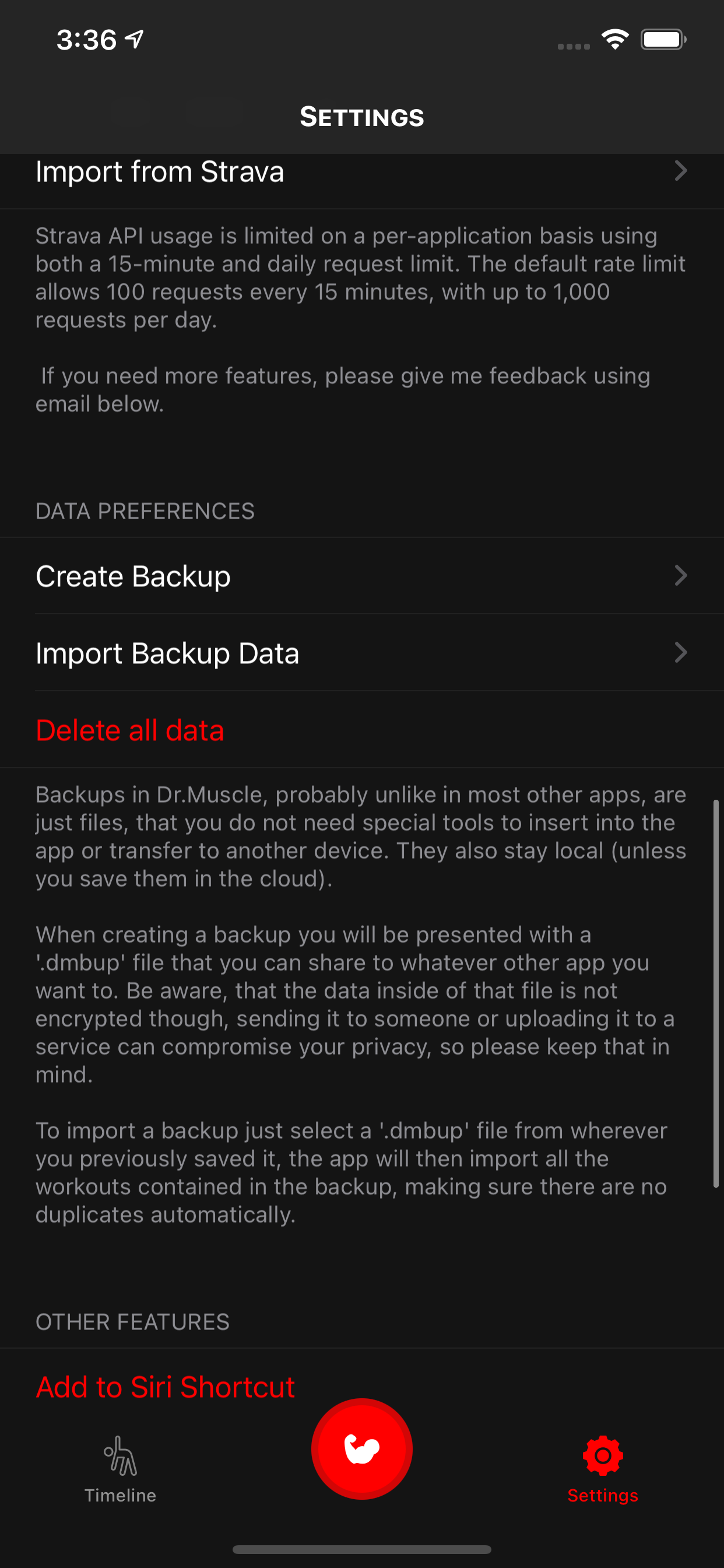Viewport: 724px width, 1568px height.
Task: Tap the battery indicator icon
Action: [x=663, y=40]
